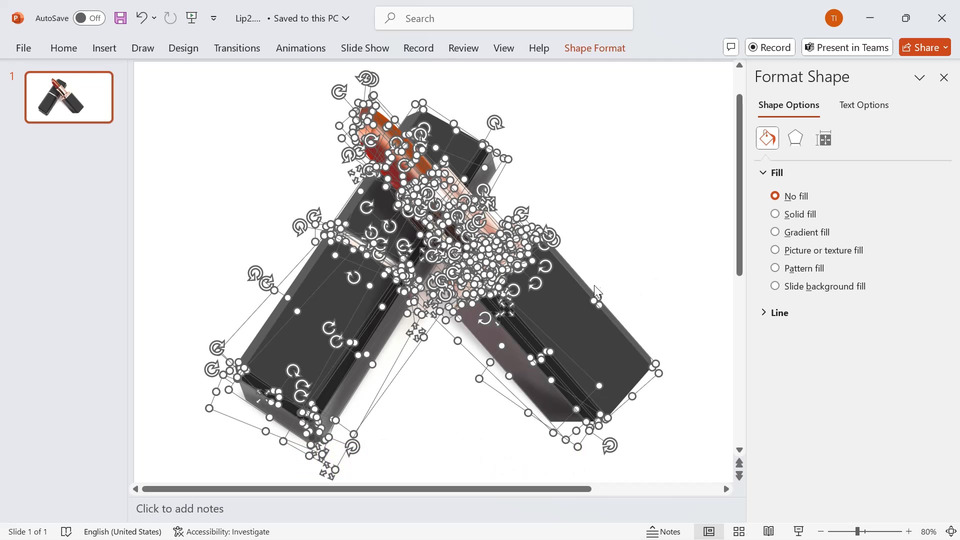Switch to the Insert tab
This screenshot has height=540, width=960.
point(104,48)
